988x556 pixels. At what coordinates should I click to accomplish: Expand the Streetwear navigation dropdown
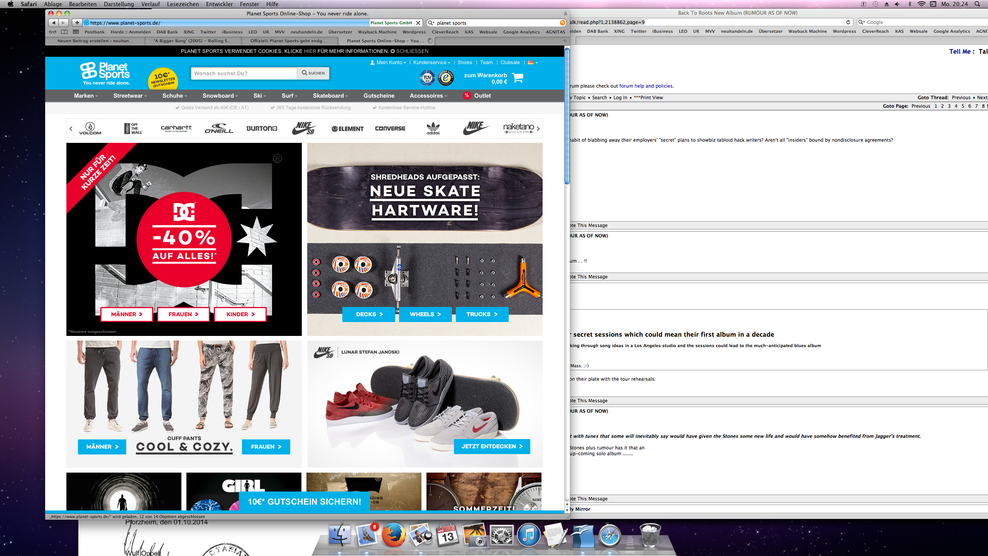coord(130,96)
